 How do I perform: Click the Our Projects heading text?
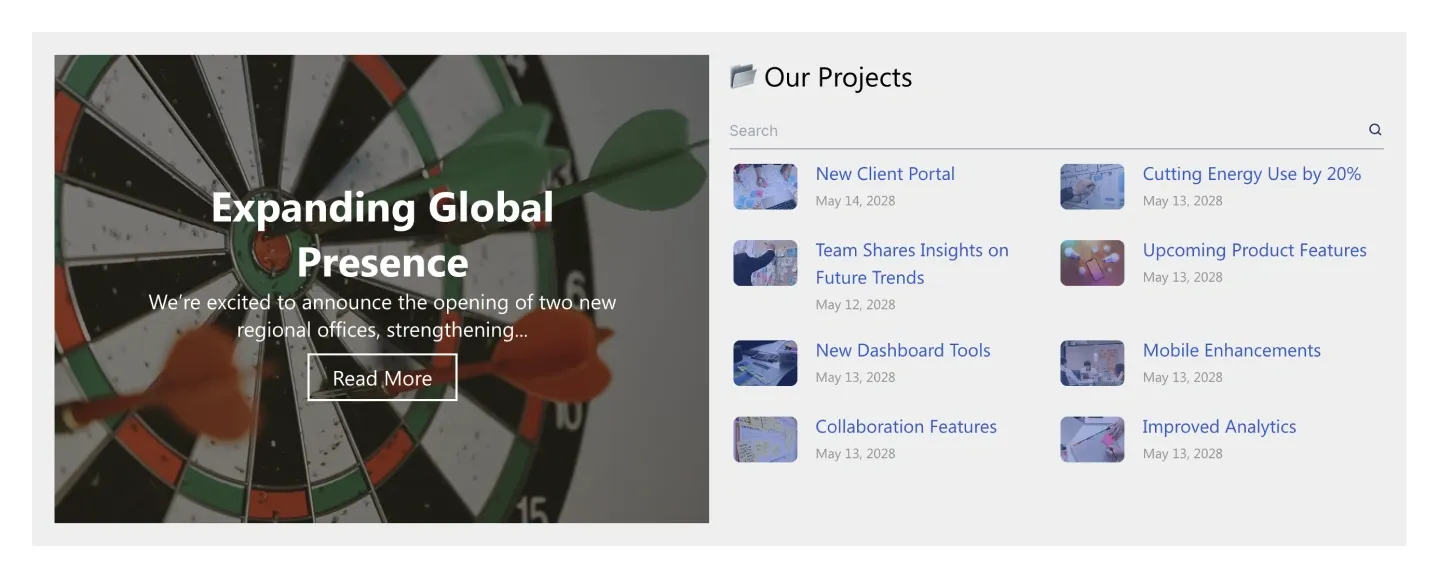click(838, 77)
